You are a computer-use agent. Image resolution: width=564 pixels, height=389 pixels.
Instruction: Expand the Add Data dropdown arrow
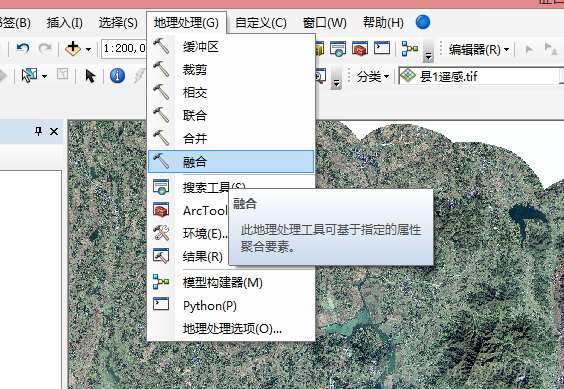point(88,49)
